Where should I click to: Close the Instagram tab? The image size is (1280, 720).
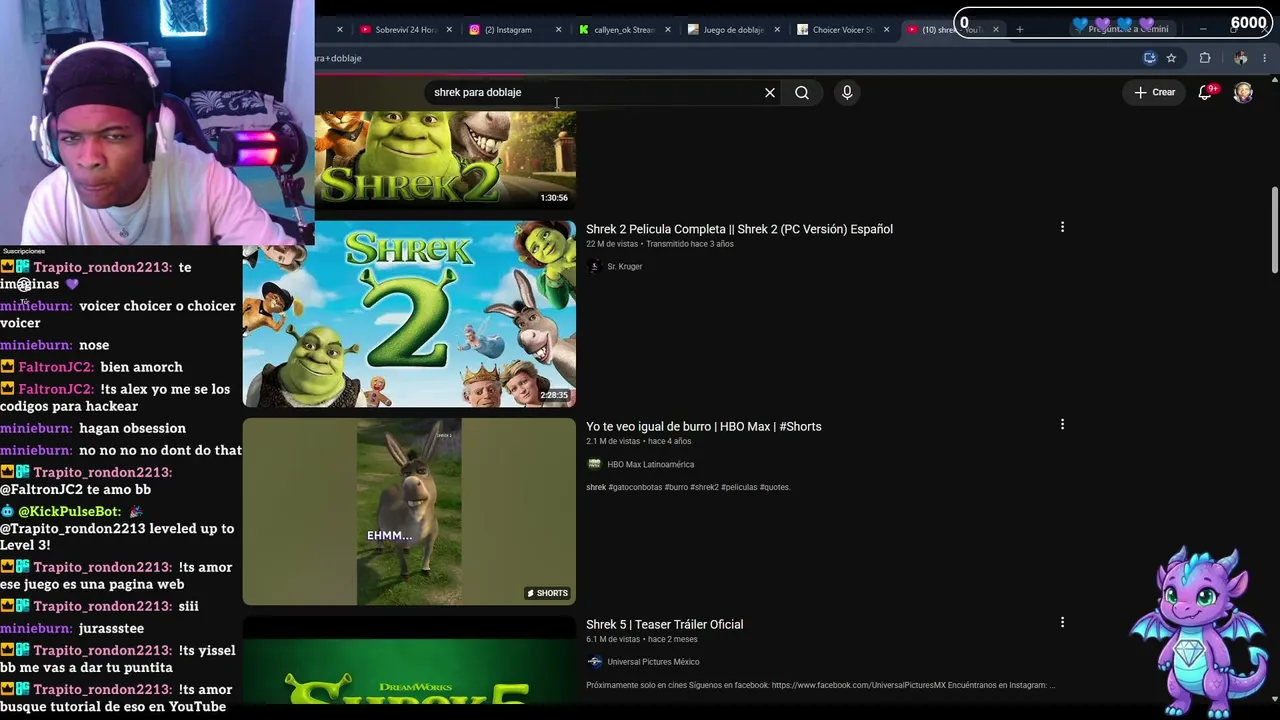(558, 29)
